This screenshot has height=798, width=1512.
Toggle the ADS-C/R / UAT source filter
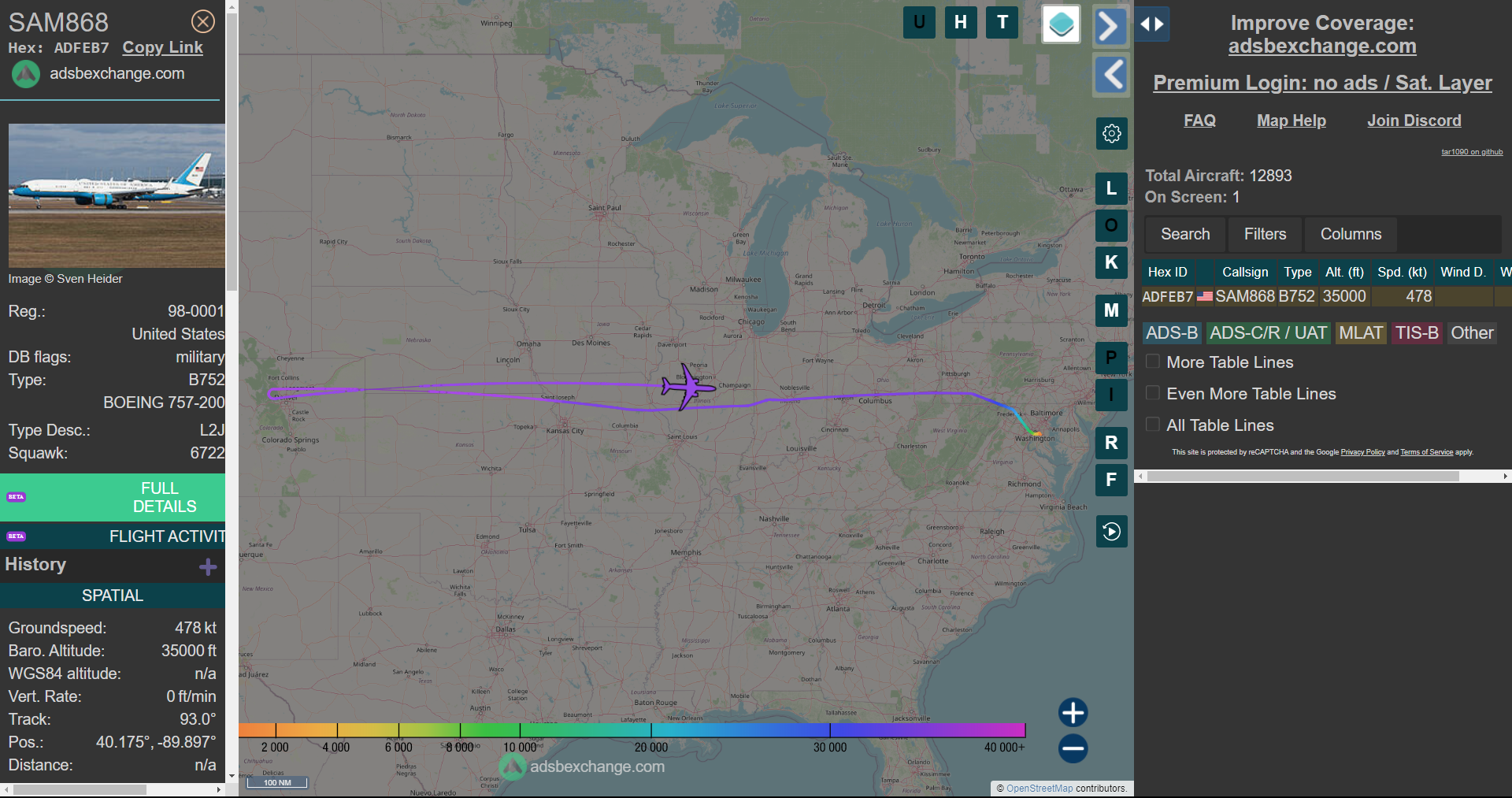tap(1268, 333)
